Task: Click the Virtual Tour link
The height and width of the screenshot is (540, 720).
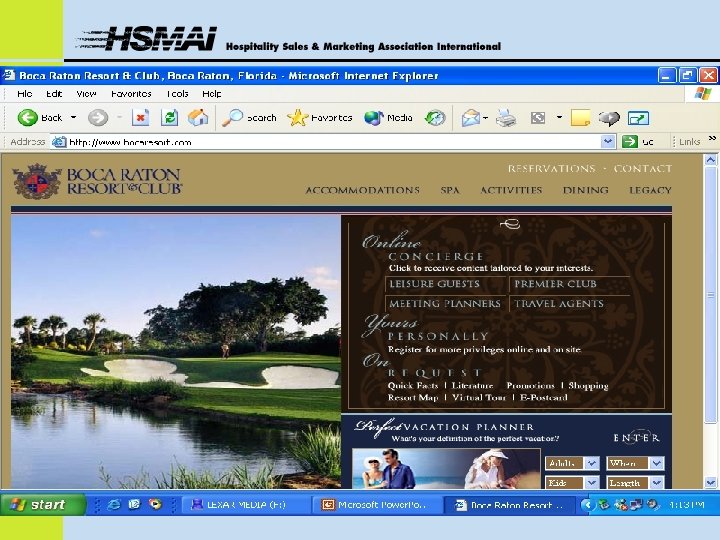Action: click(479, 398)
